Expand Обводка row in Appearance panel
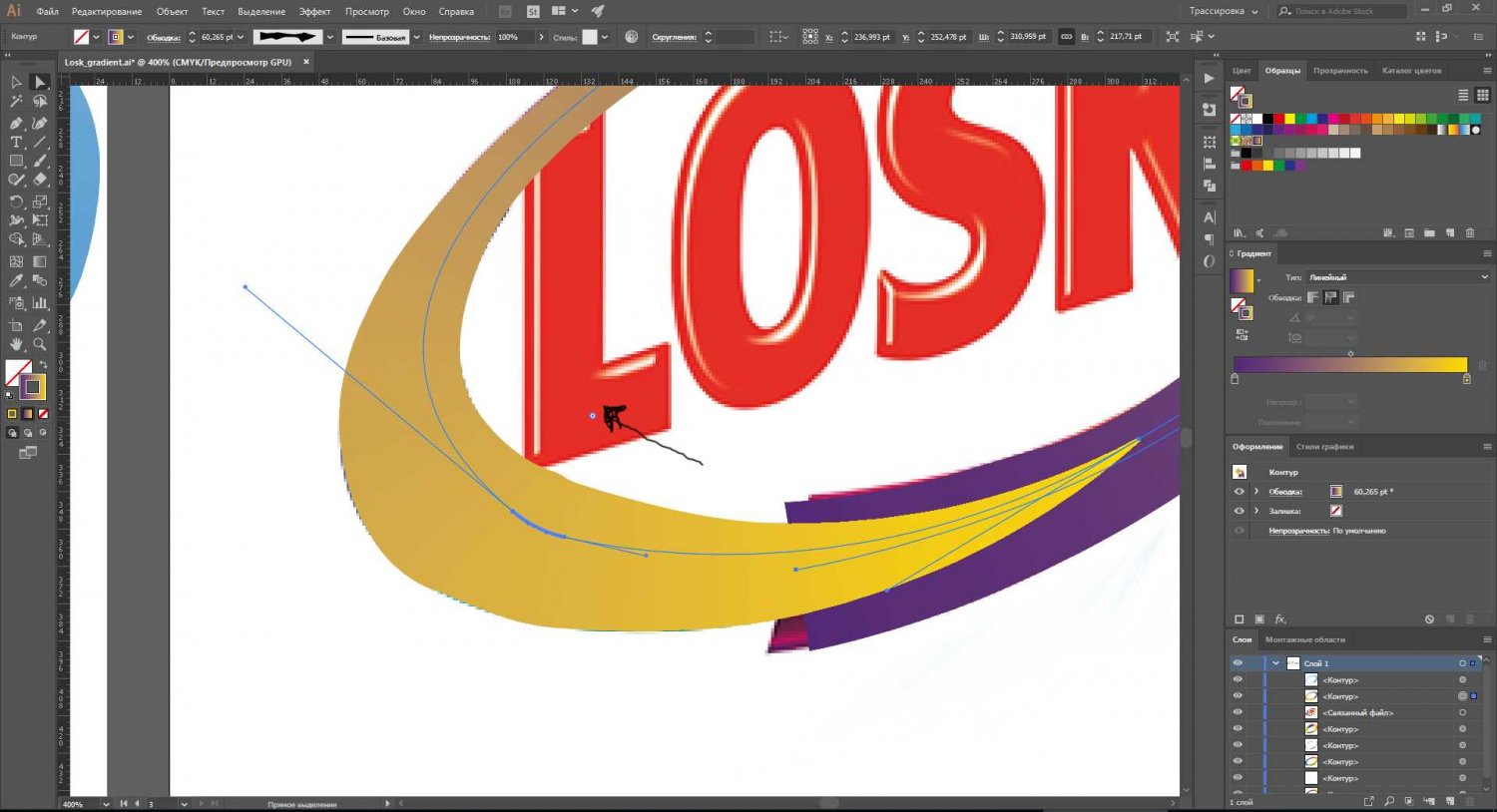 click(x=1256, y=492)
